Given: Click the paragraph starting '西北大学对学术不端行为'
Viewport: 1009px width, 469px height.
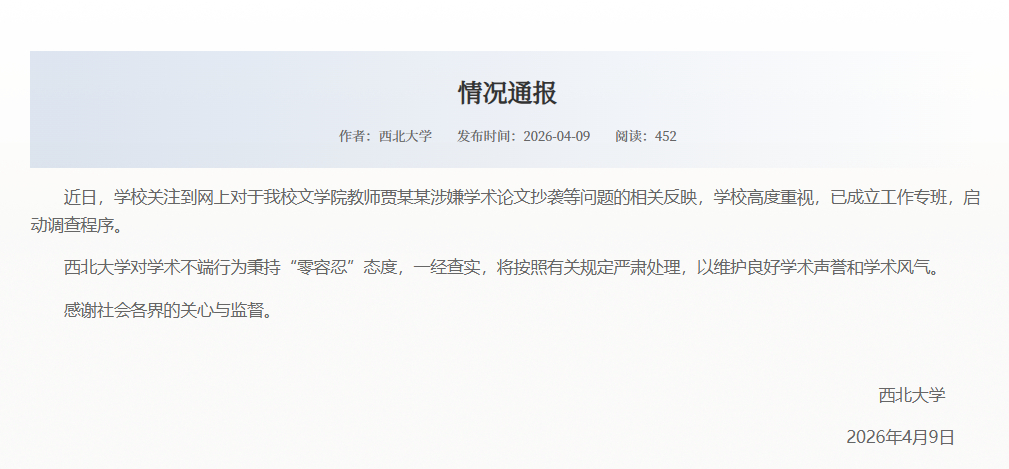Looking at the screenshot, I should tap(503, 268).
